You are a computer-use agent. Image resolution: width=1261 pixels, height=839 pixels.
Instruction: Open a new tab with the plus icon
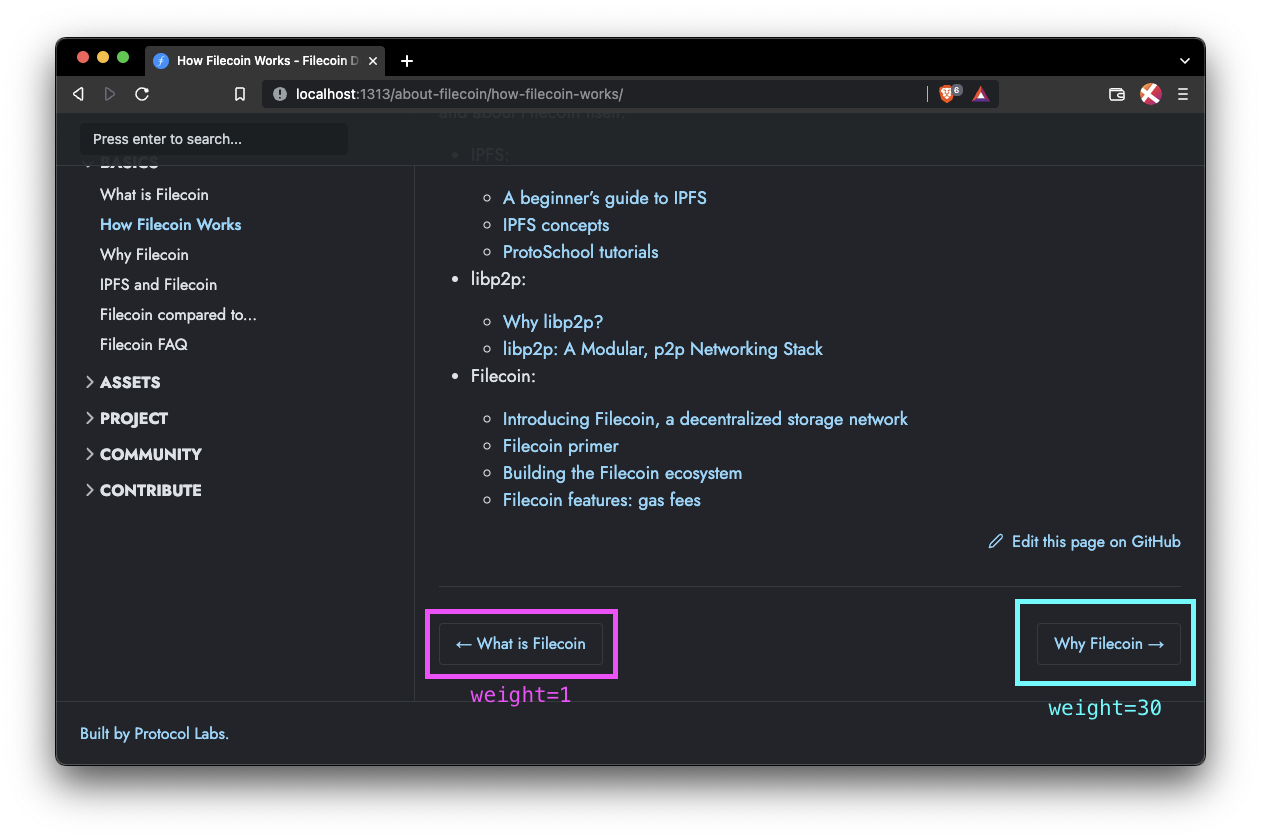[407, 61]
